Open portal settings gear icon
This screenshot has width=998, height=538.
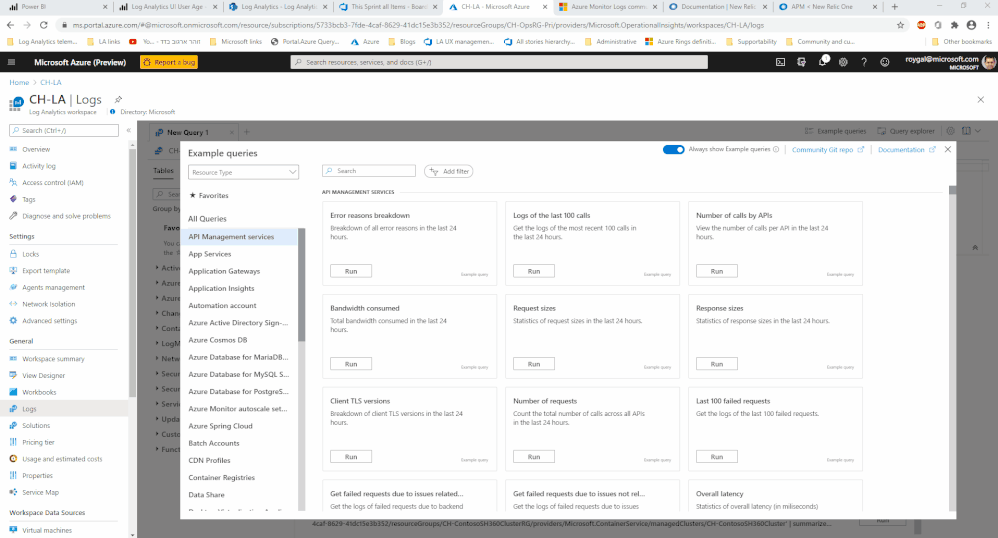[x=843, y=62]
